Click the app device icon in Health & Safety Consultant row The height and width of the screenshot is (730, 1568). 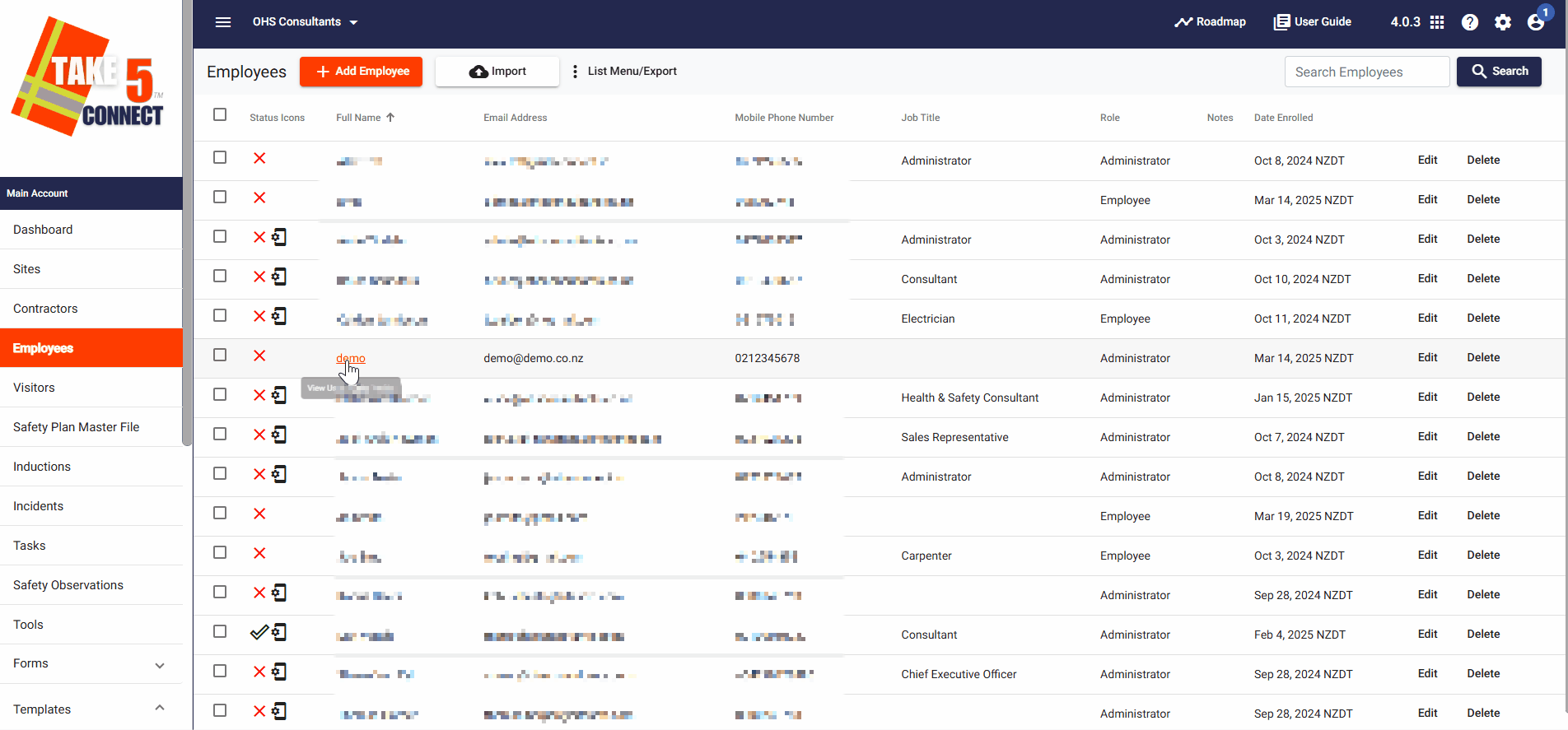coord(280,395)
